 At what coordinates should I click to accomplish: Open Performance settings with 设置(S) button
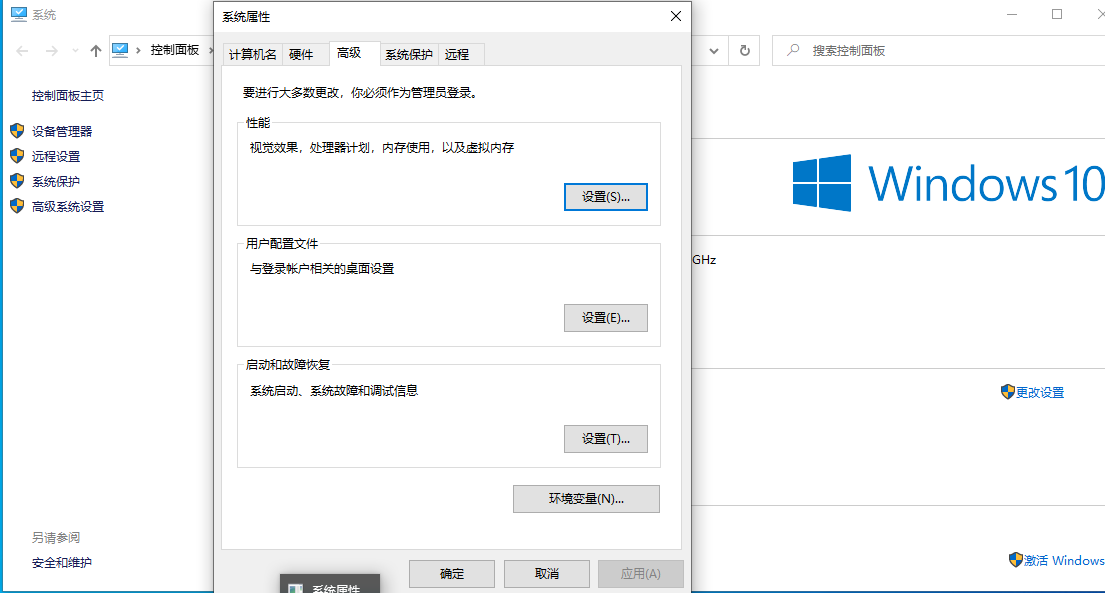point(605,197)
